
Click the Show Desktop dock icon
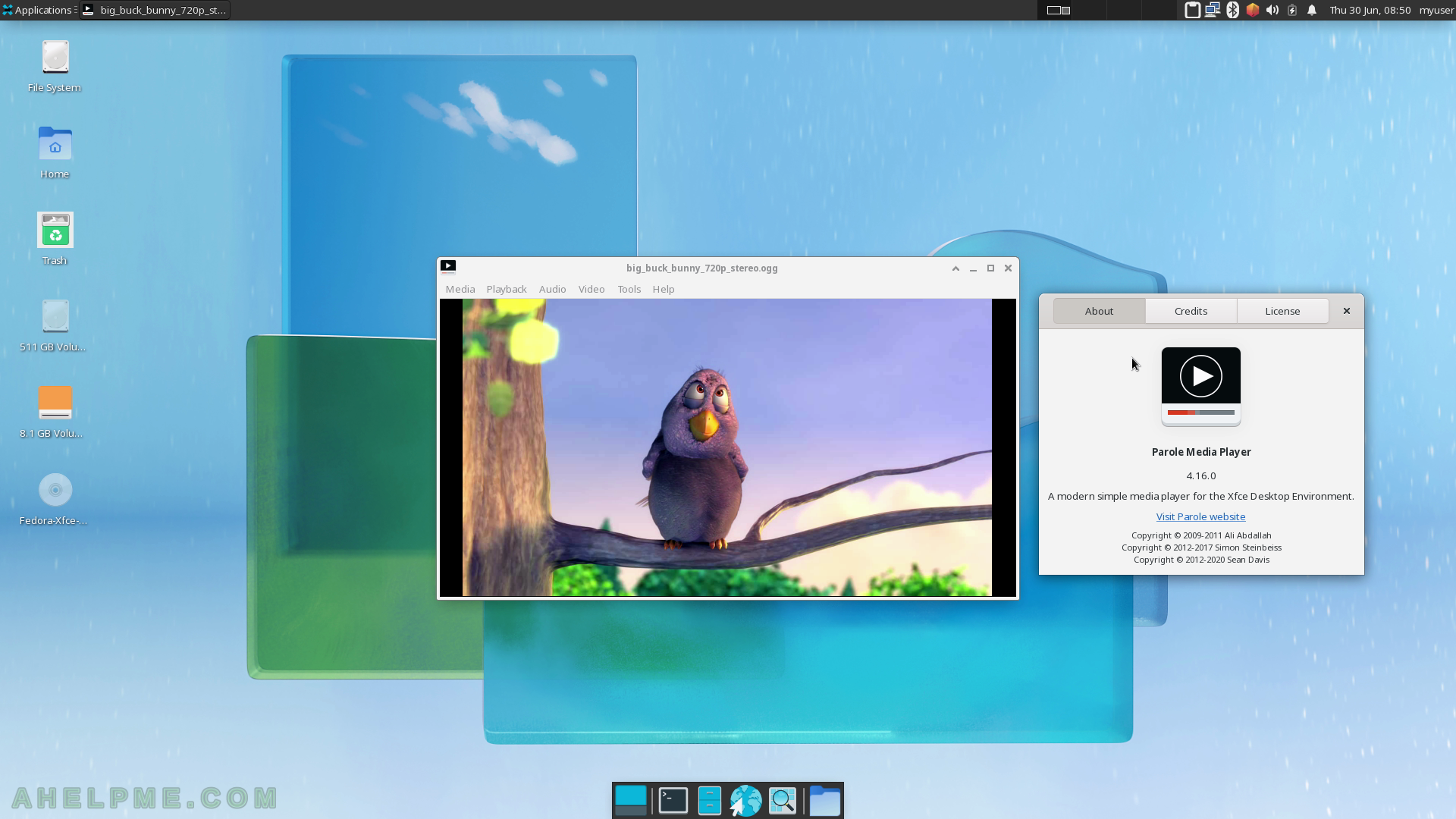(631, 800)
